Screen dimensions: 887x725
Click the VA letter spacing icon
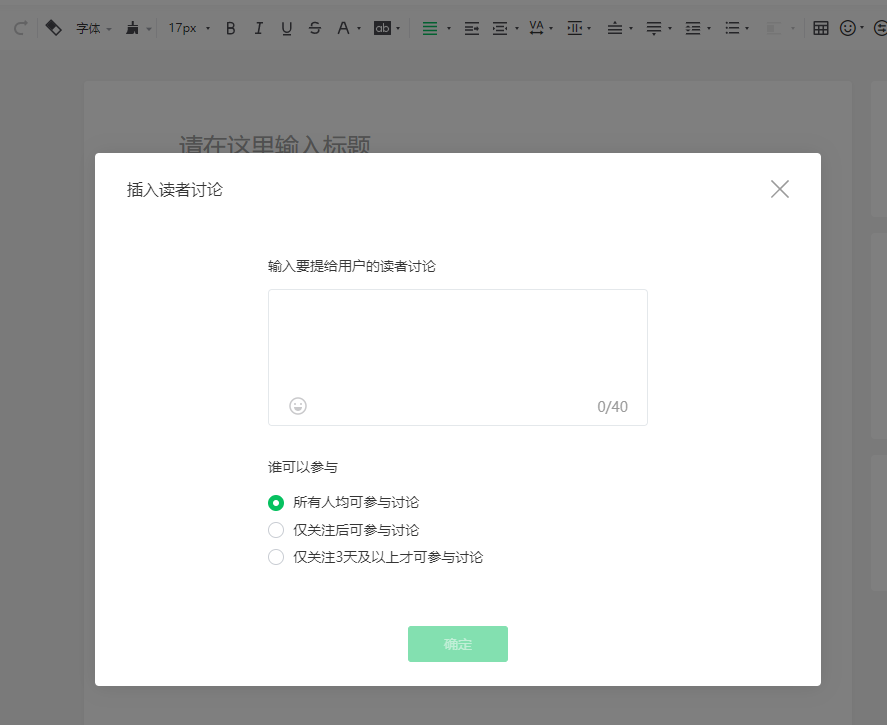[x=536, y=28]
